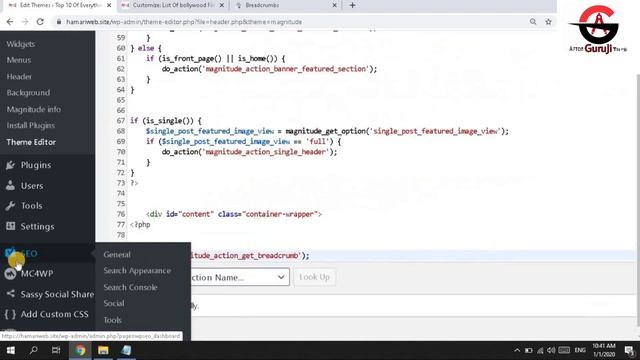Go back using browser back arrow
The width and height of the screenshot is (640, 360).
pyautogui.click(x=10, y=22)
